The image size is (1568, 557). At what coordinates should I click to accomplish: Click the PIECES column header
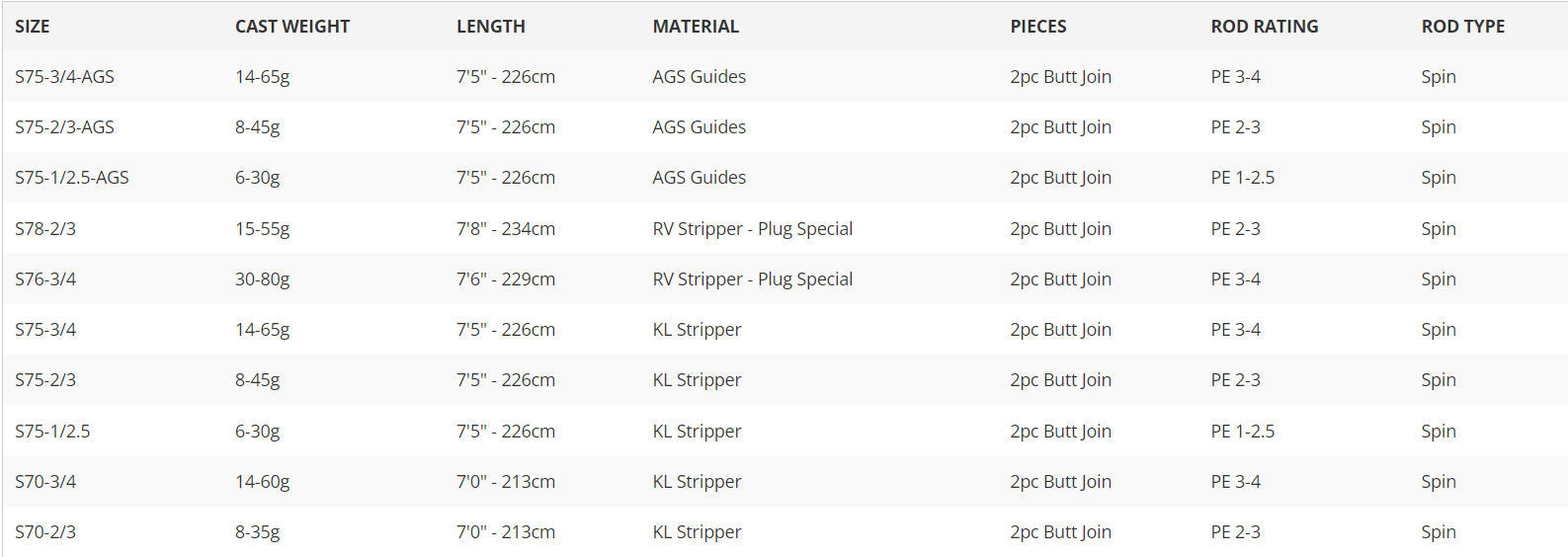click(x=1038, y=27)
